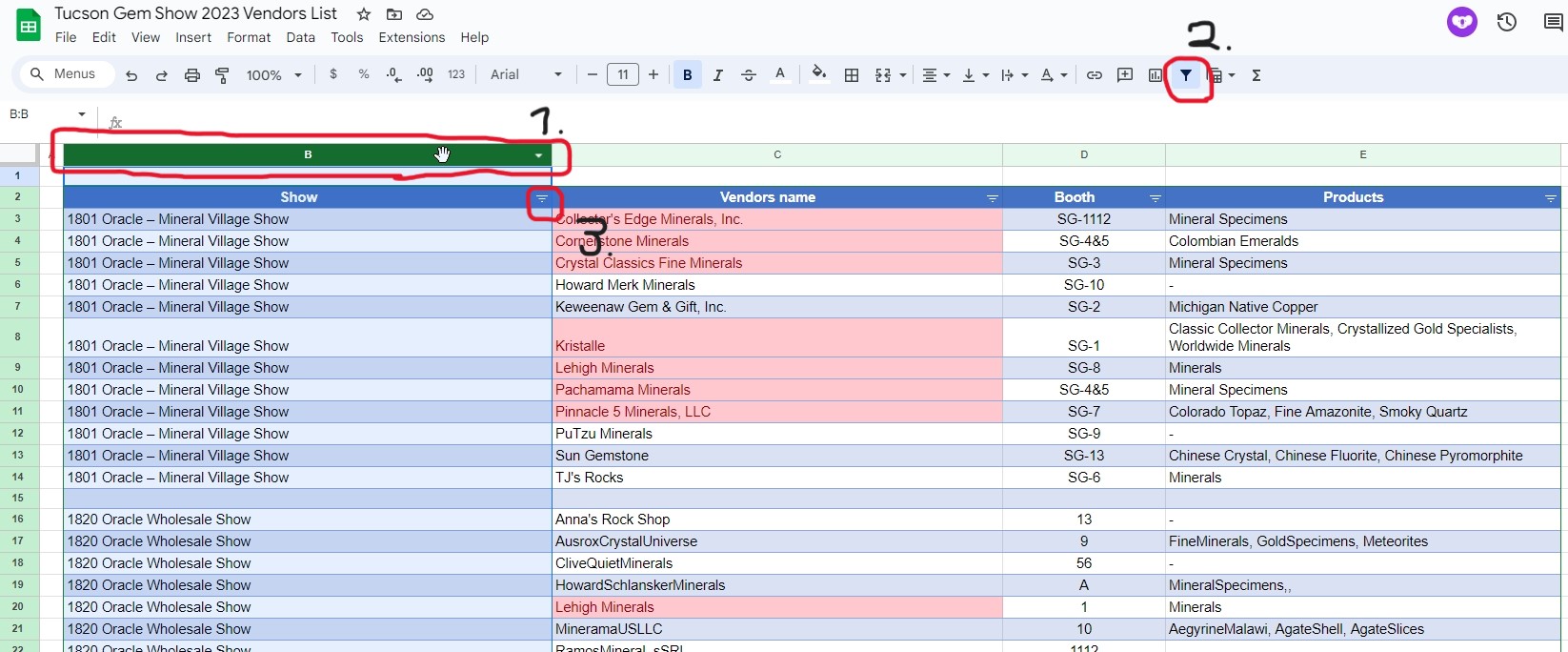The width and height of the screenshot is (1568, 652).
Task: Open the Borders tool
Action: tap(852, 75)
